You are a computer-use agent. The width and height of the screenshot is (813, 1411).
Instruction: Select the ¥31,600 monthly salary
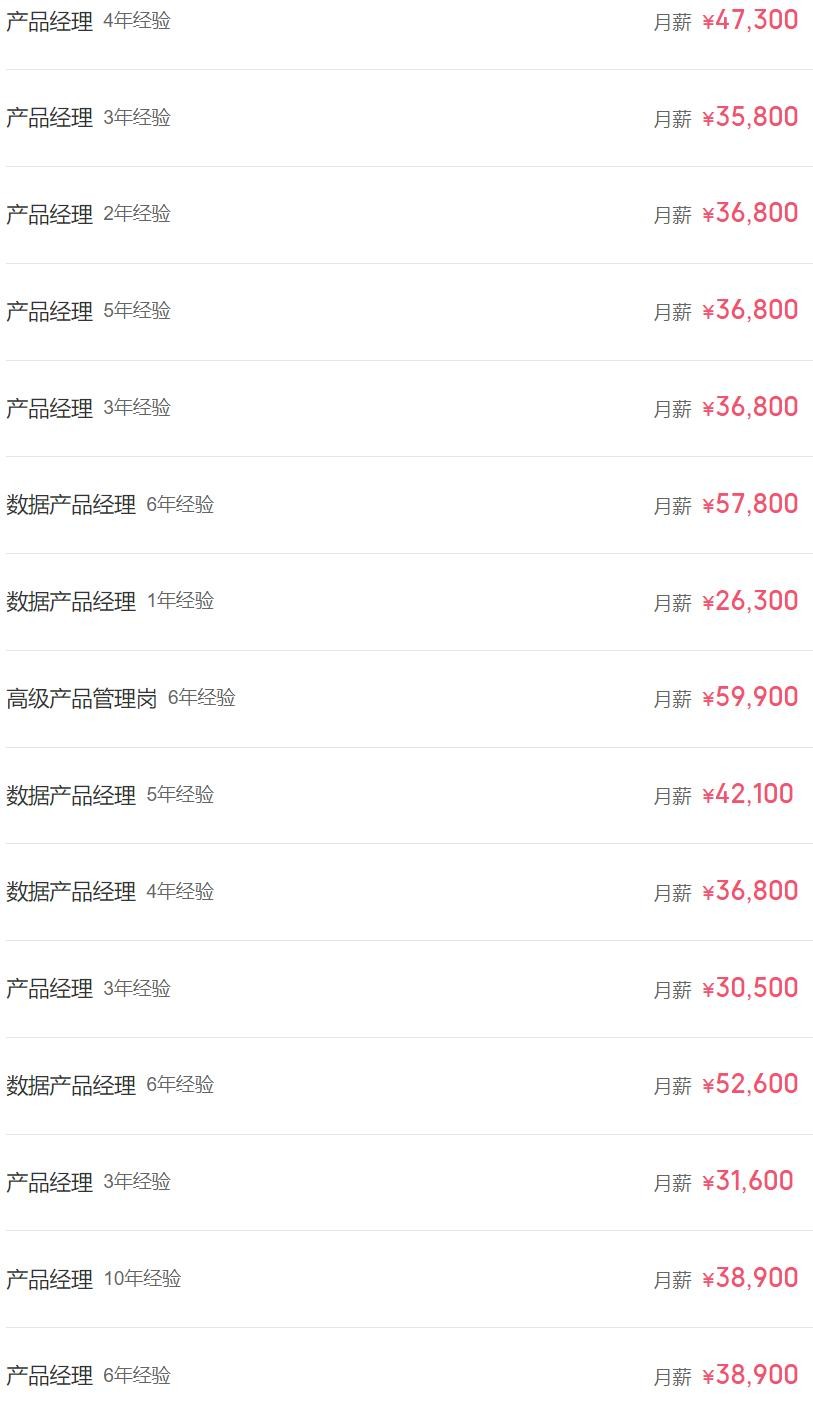click(748, 1181)
